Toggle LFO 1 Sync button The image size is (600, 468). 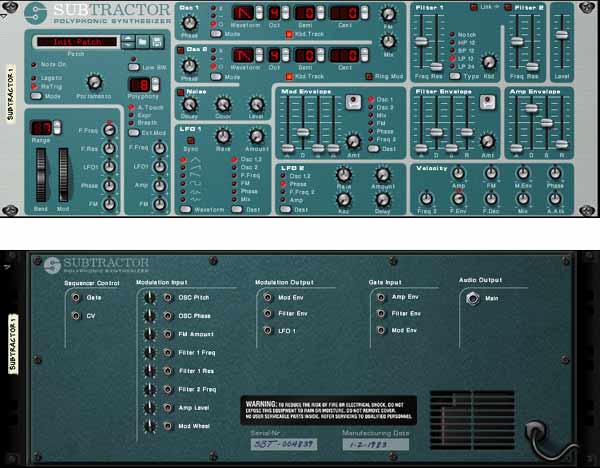[x=191, y=140]
